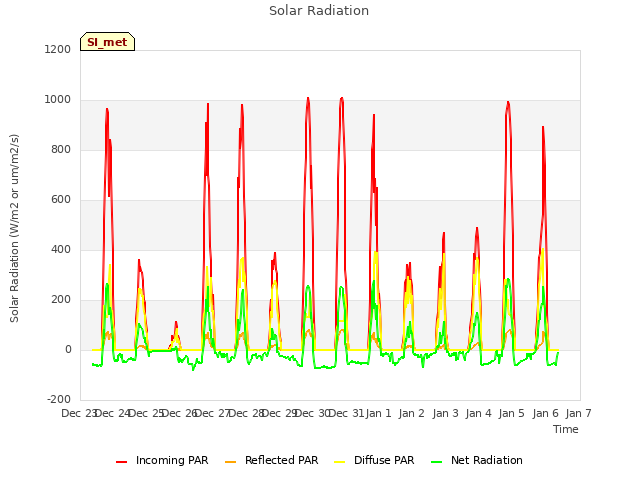Image resolution: width=640 pixels, height=480 pixels.
Task: Click the Solar Radiation chart title
Action: pos(319,11)
